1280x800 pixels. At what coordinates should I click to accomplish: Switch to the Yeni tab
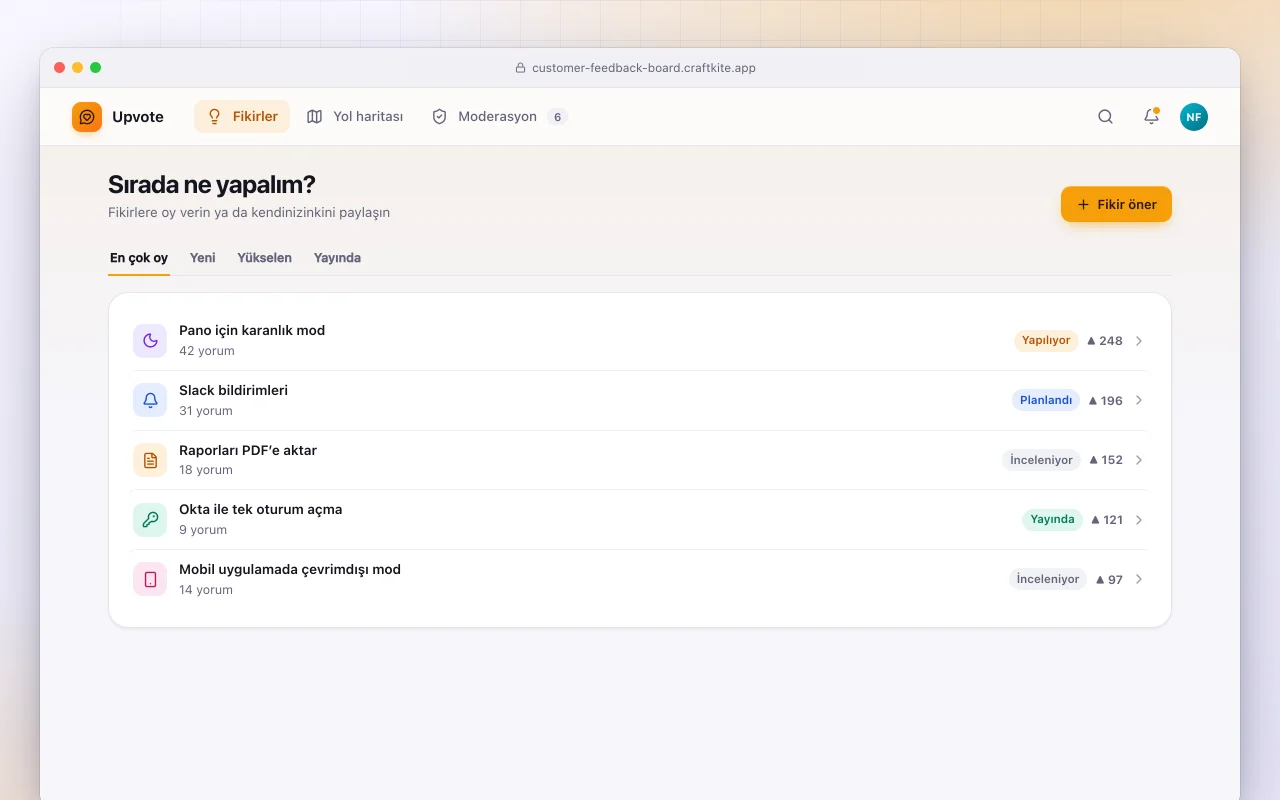coord(203,258)
